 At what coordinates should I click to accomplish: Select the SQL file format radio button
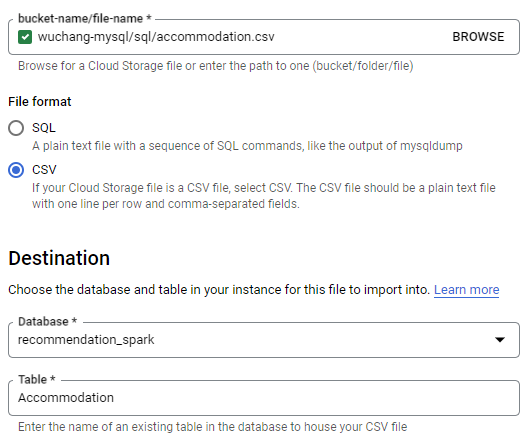click(x=16, y=128)
